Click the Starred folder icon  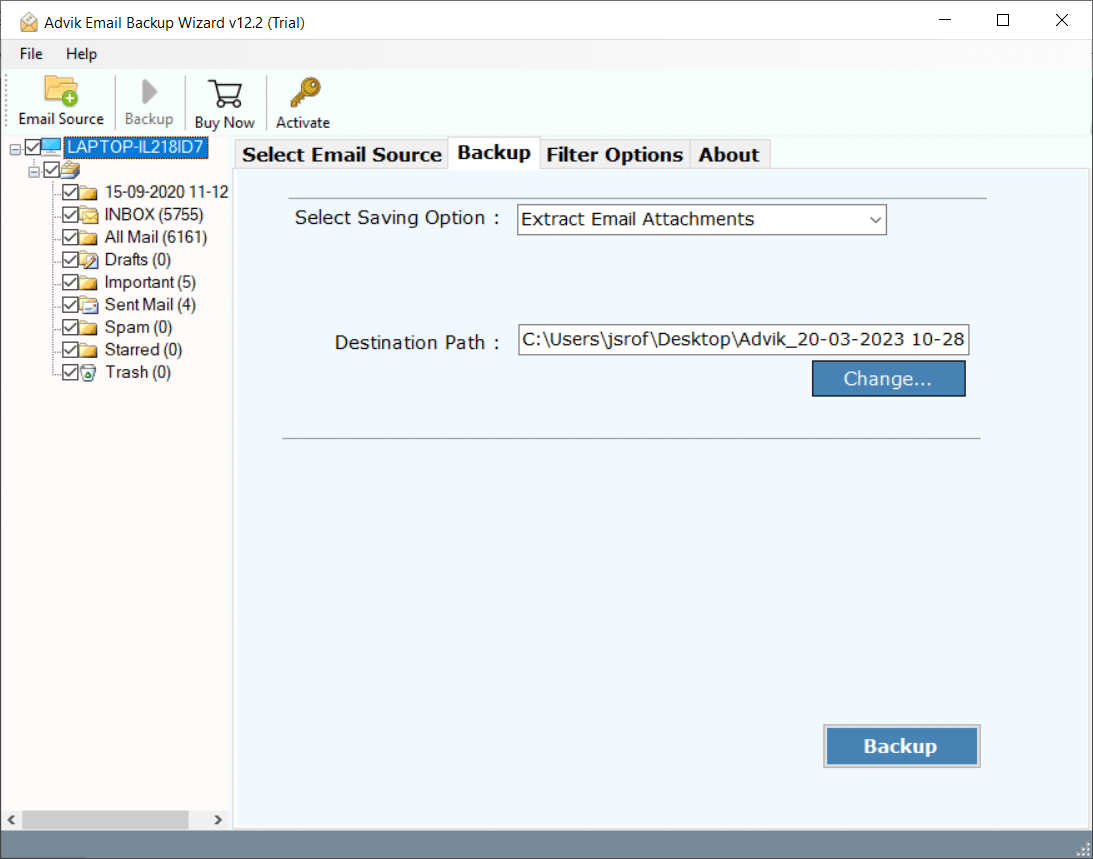[88, 350]
